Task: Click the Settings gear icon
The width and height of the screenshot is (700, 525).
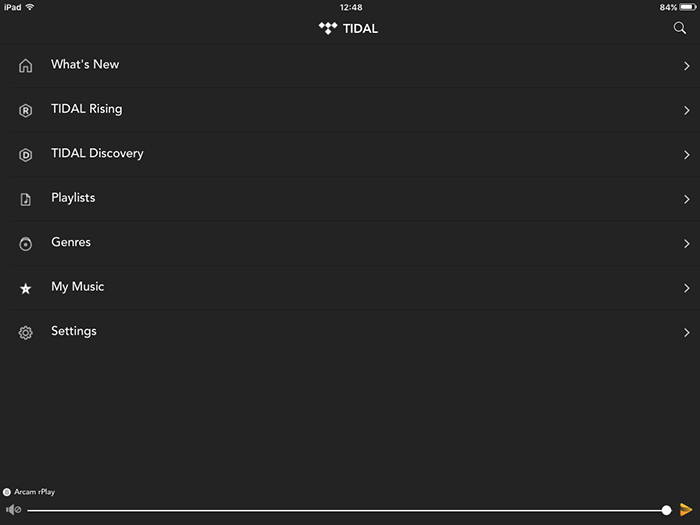Action: tap(25, 333)
